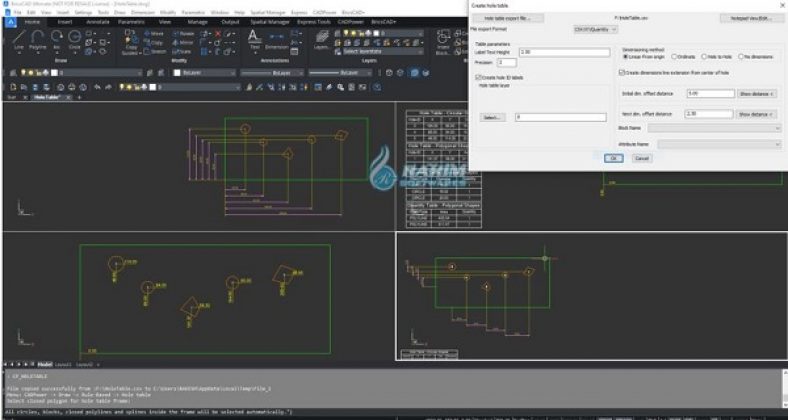The width and height of the screenshot is (788, 420).
Task: Click the Label Text Height input field
Action: [x=562, y=51]
